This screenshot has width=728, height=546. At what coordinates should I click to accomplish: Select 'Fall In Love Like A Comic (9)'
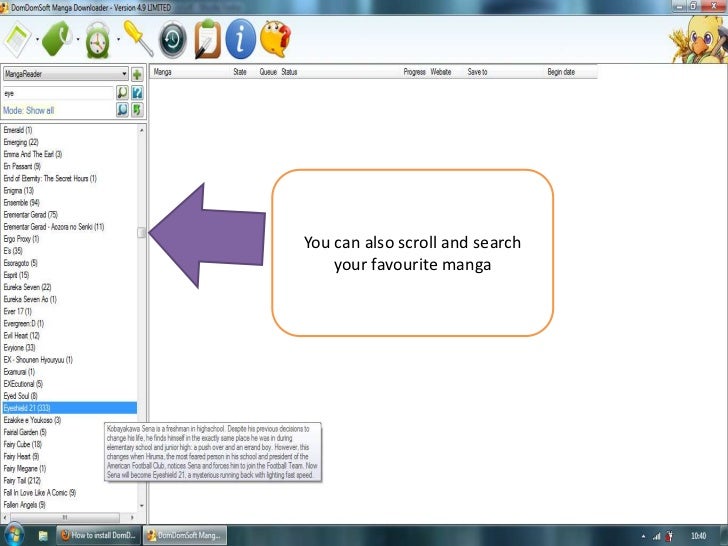(x=39, y=492)
